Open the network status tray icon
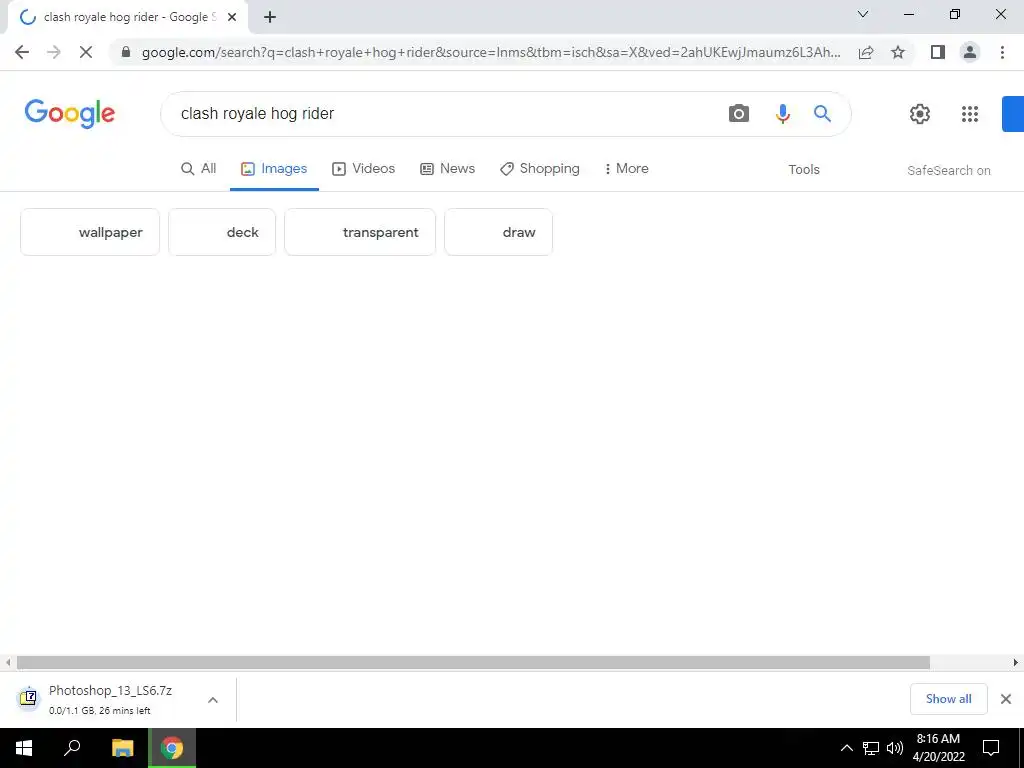The height and width of the screenshot is (768, 1024). pos(871,748)
